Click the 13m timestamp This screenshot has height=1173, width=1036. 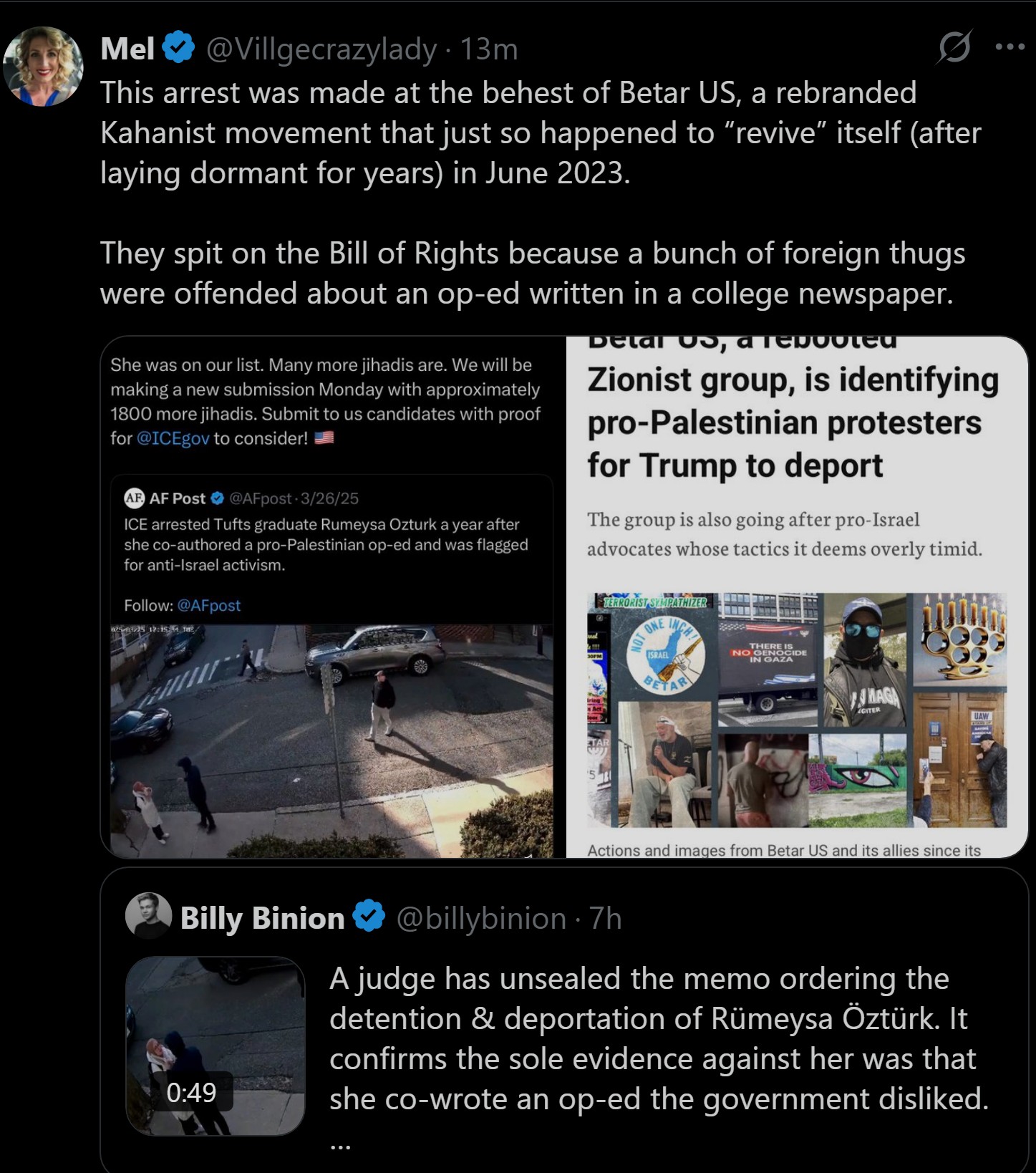(x=488, y=49)
